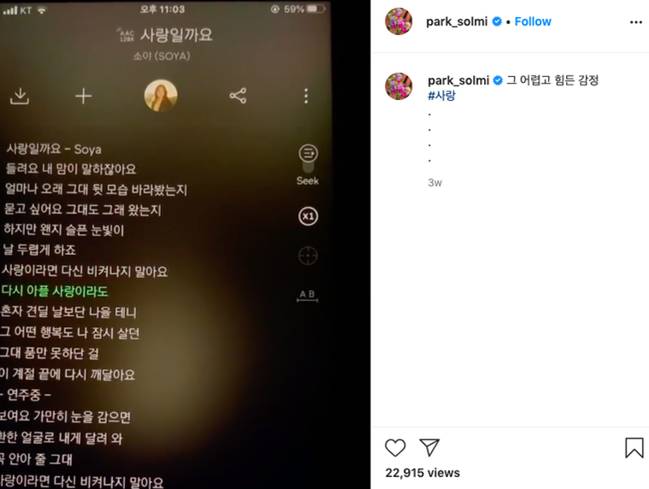Click the header profile avatar picture
The height and width of the screenshot is (489, 649).
399,21
